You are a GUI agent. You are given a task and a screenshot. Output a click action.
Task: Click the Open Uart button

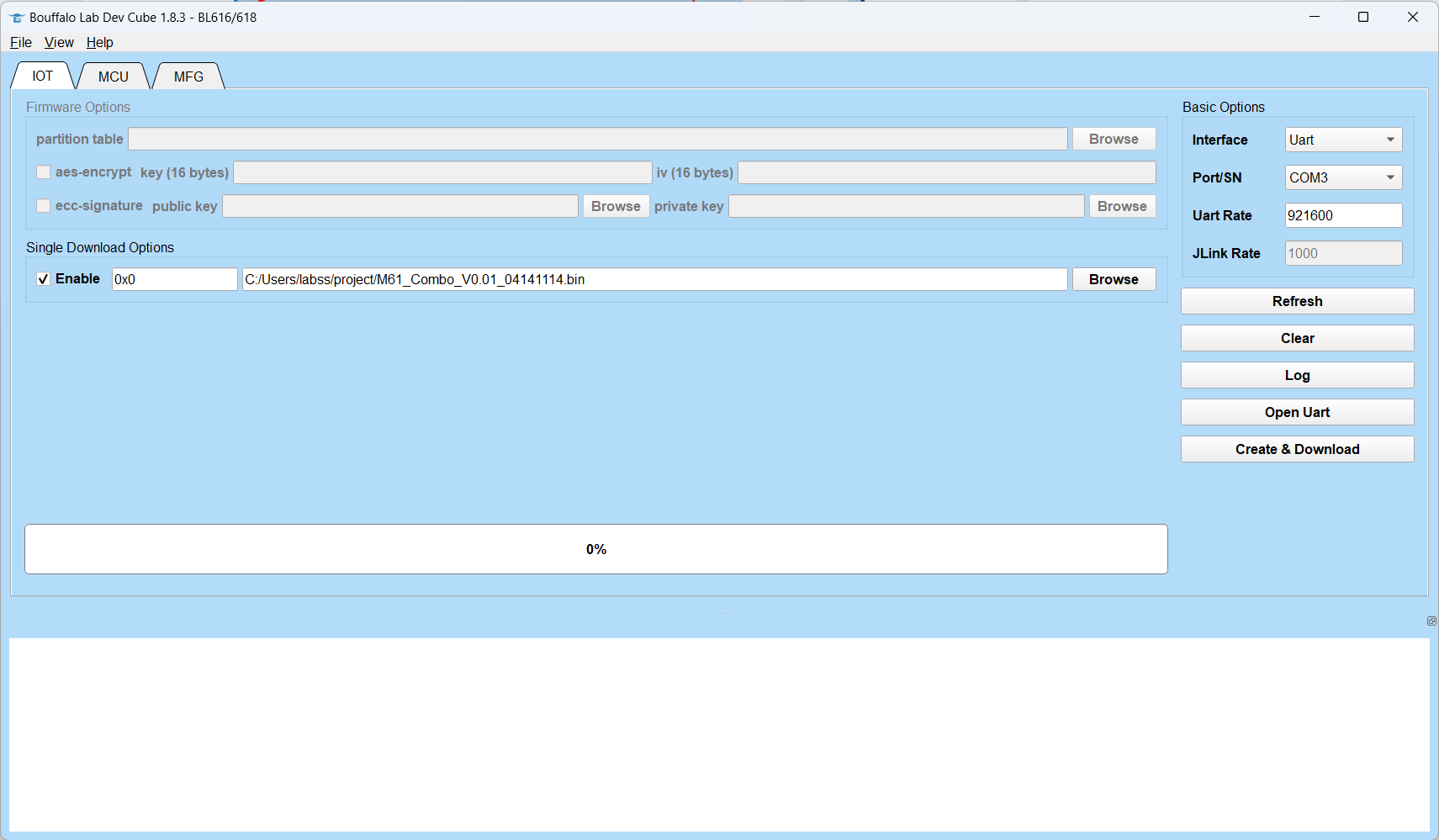[x=1297, y=412]
